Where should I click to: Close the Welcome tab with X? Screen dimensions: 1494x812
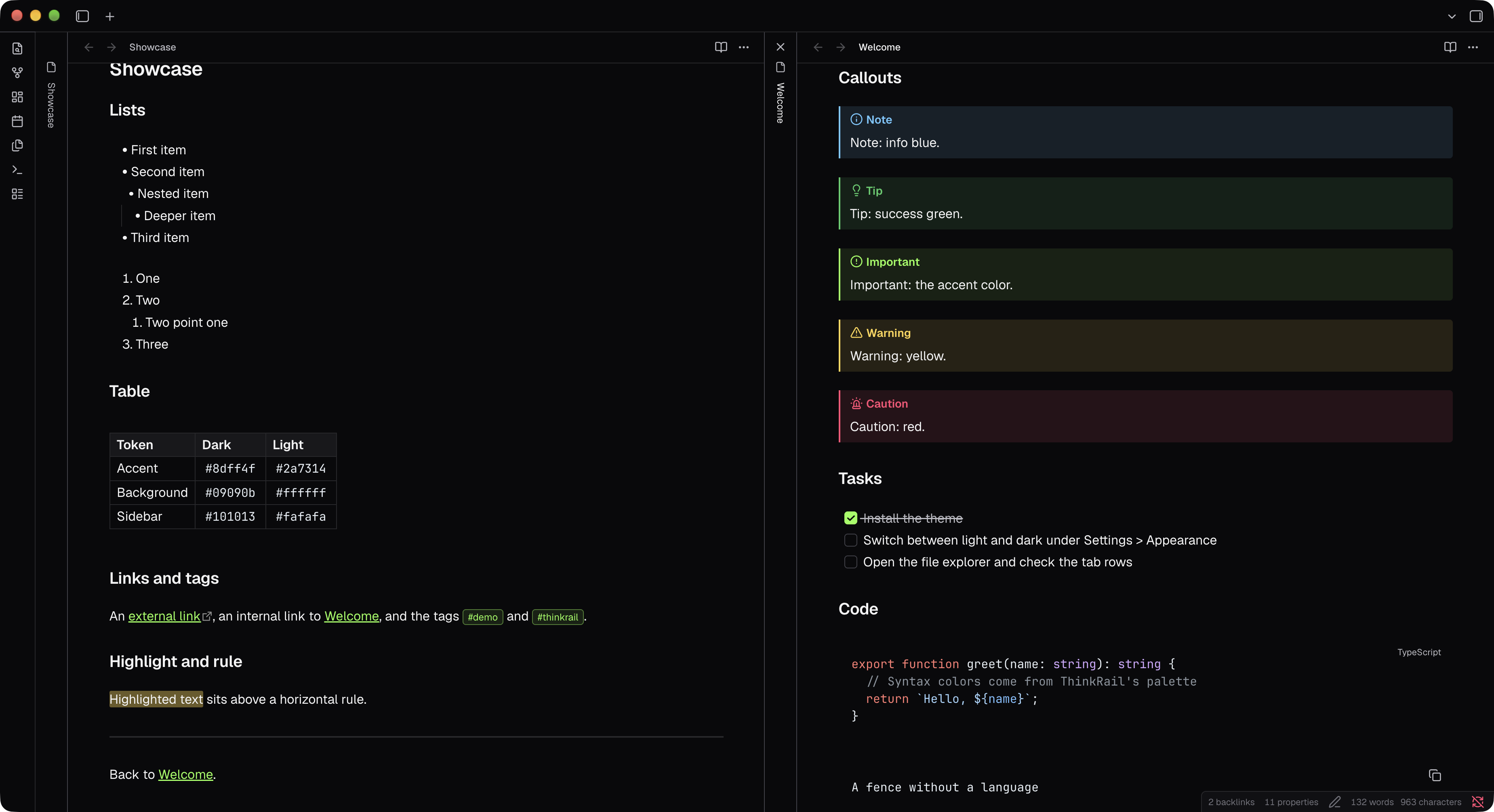point(780,47)
